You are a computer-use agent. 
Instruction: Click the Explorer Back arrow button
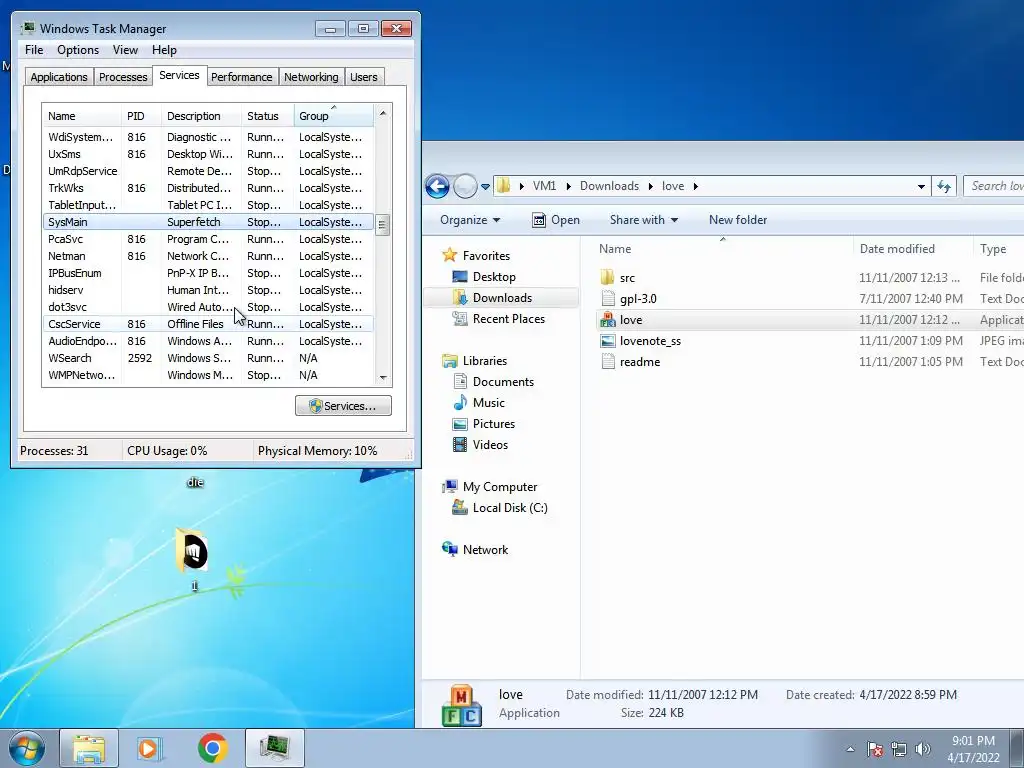(x=438, y=186)
